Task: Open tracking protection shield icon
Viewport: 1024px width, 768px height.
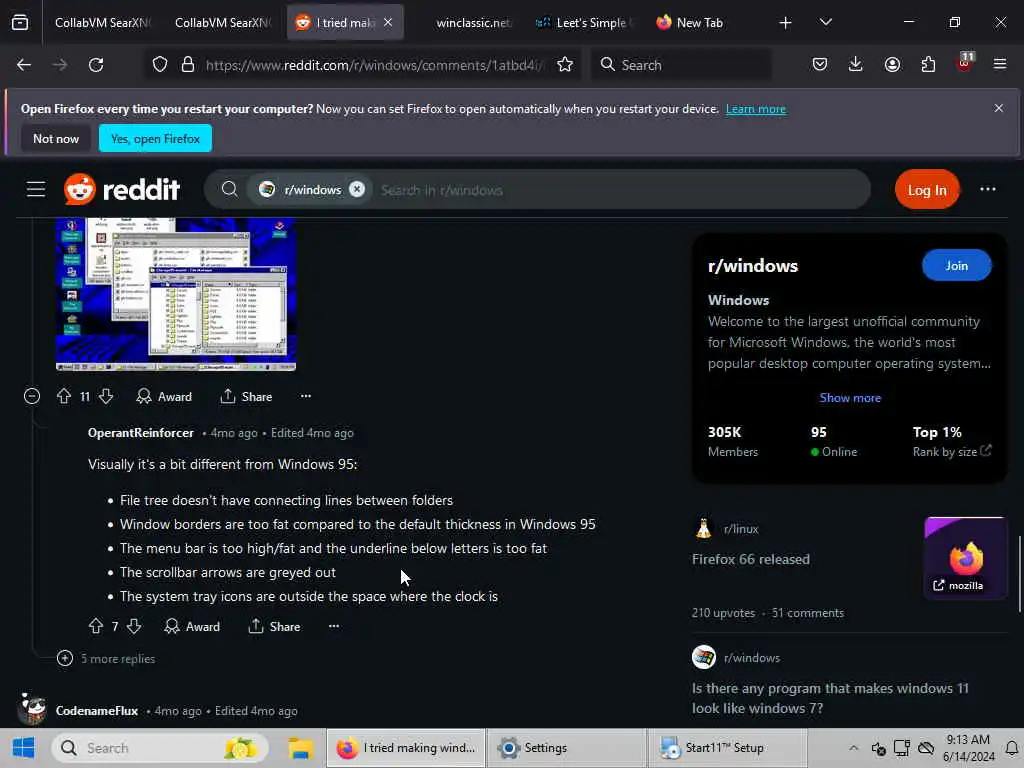Action: point(159,65)
